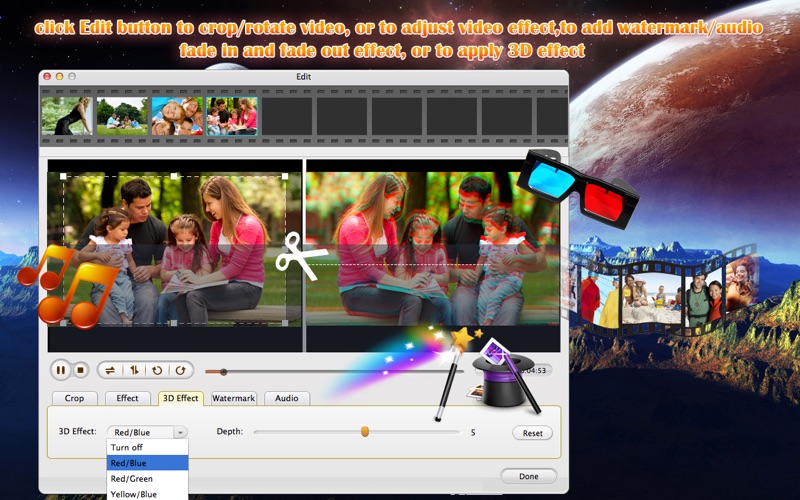This screenshot has height=500, width=800.
Task: Choose Red/Green in 3D Effect list
Action: (147, 479)
